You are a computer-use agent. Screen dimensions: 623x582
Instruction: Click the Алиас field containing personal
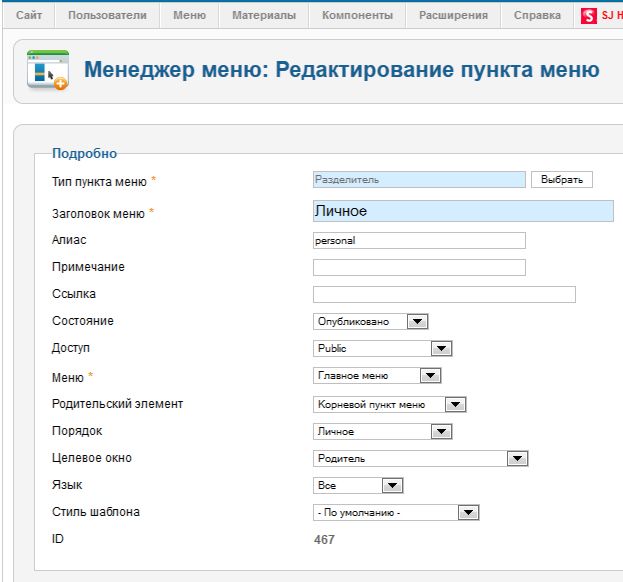pos(419,240)
